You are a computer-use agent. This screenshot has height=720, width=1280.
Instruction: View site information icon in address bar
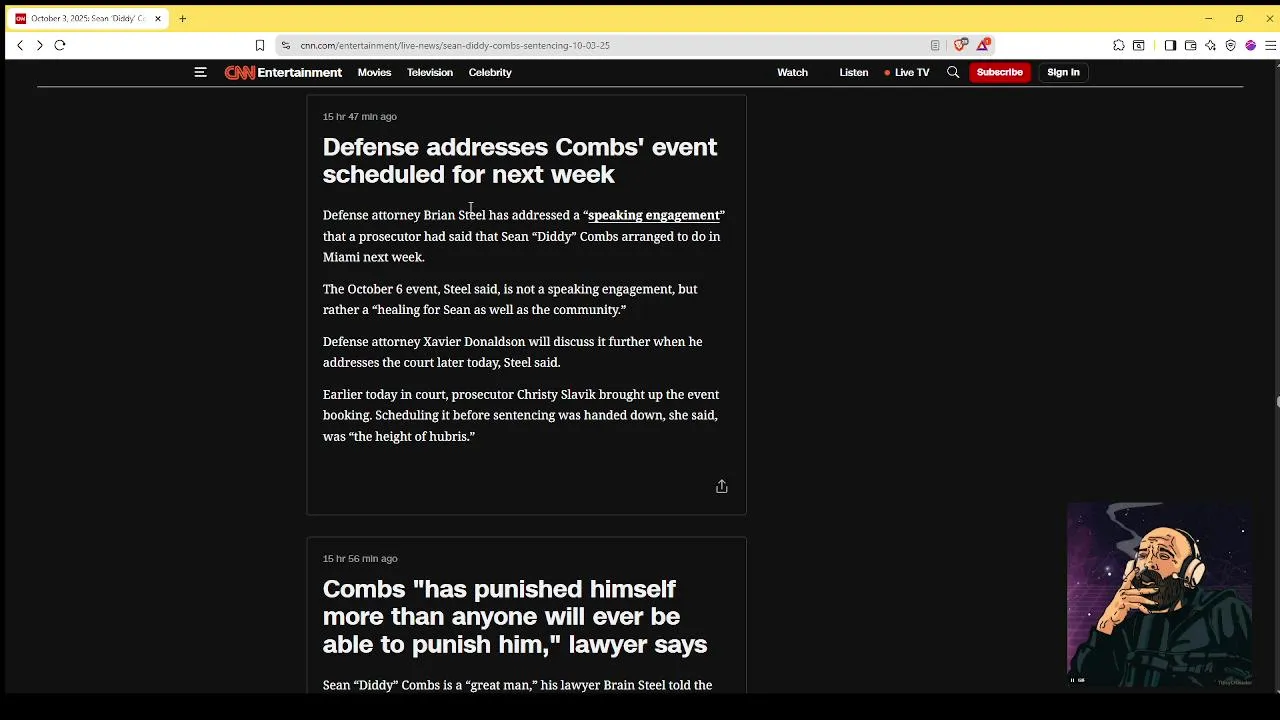[286, 45]
